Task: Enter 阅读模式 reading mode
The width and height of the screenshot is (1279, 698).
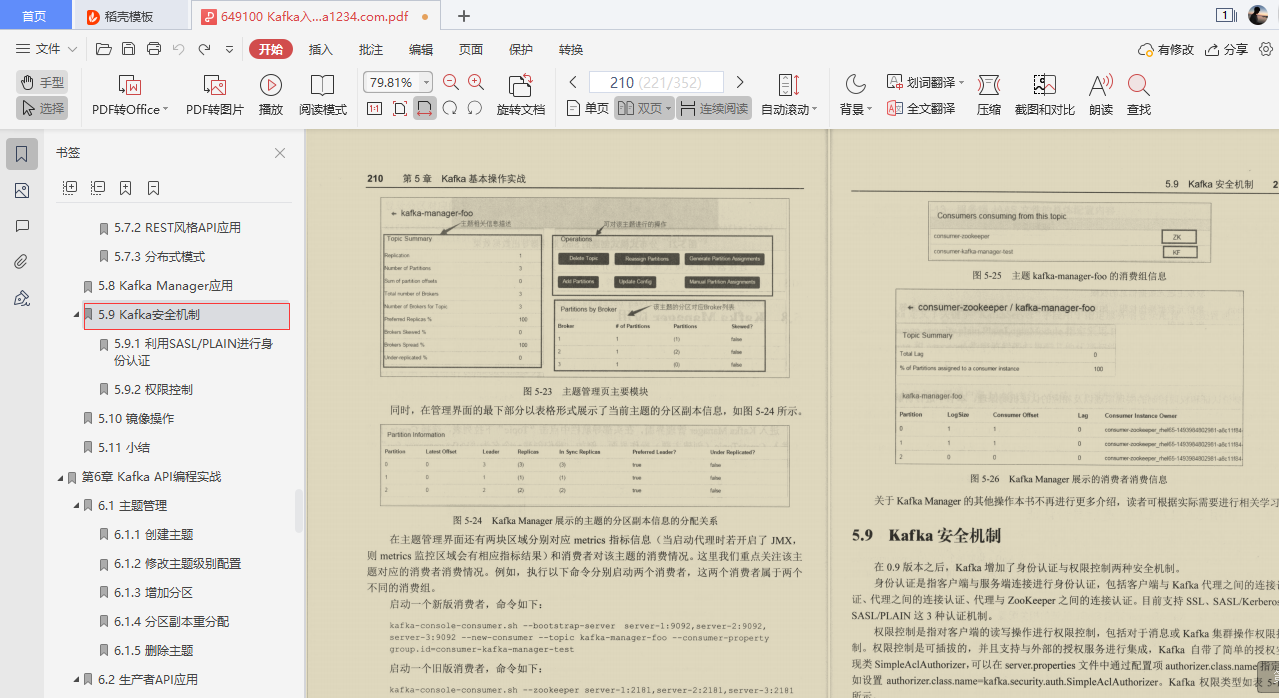Action: click(323, 95)
